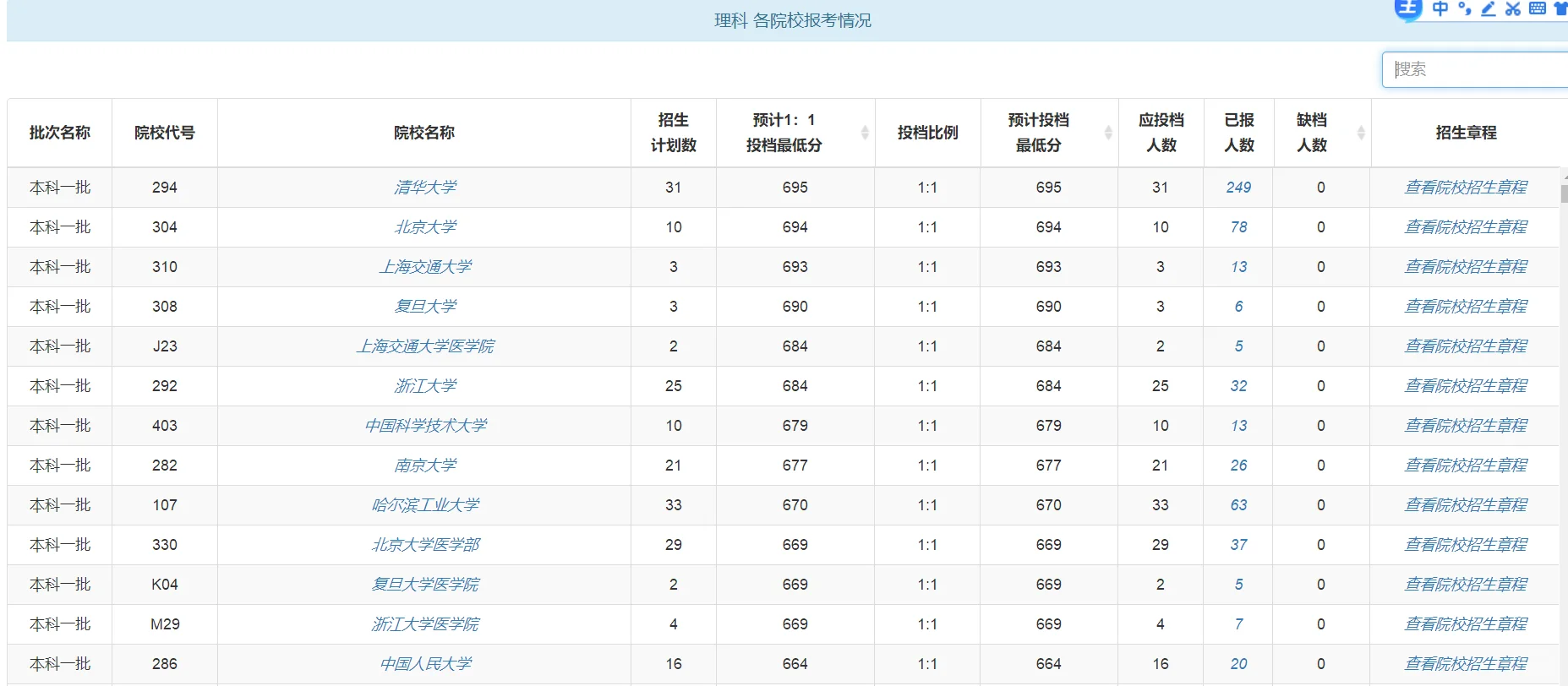The width and height of the screenshot is (1568, 686).
Task: Click the 批次名称 column header
Action: 60,133
